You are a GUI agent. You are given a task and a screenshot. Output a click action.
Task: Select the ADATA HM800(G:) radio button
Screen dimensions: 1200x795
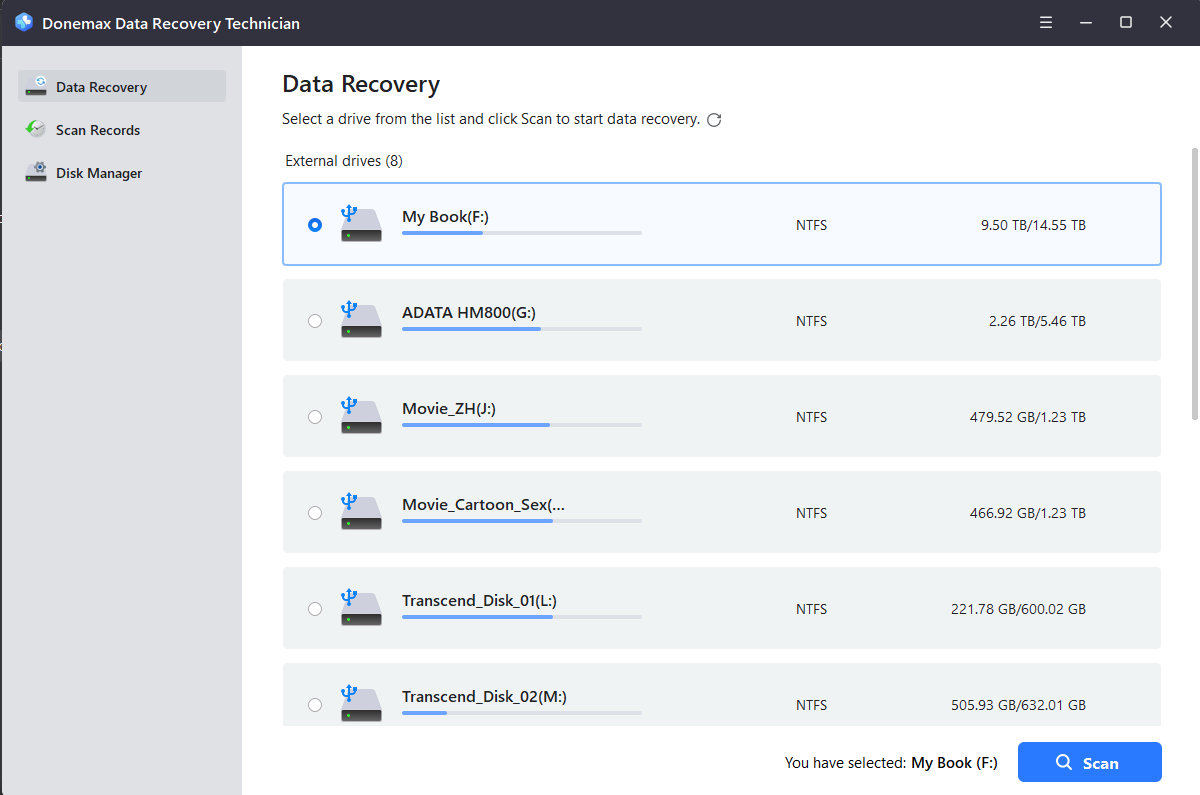(x=315, y=321)
